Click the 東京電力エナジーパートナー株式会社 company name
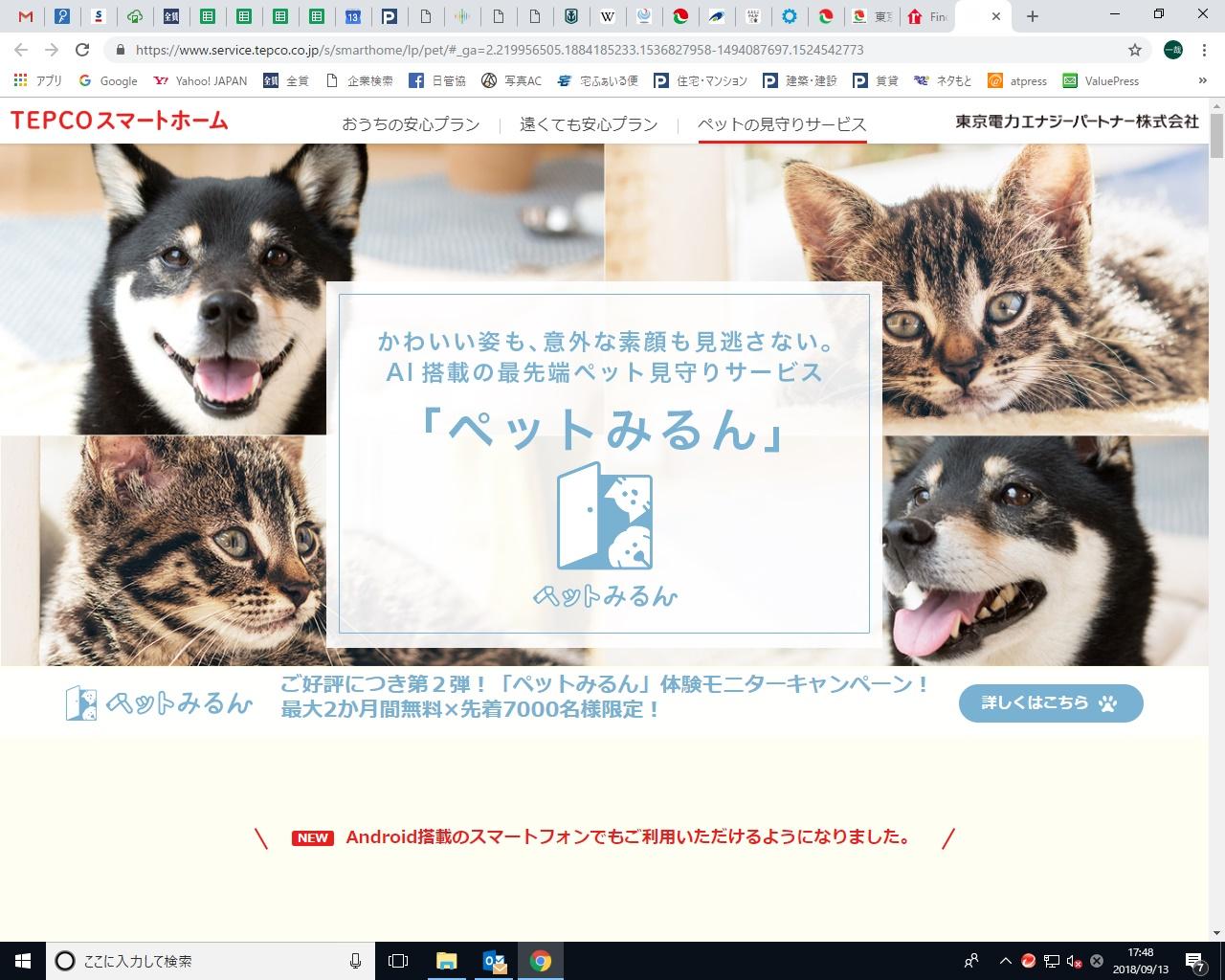The width and height of the screenshot is (1225, 980). point(1077,122)
